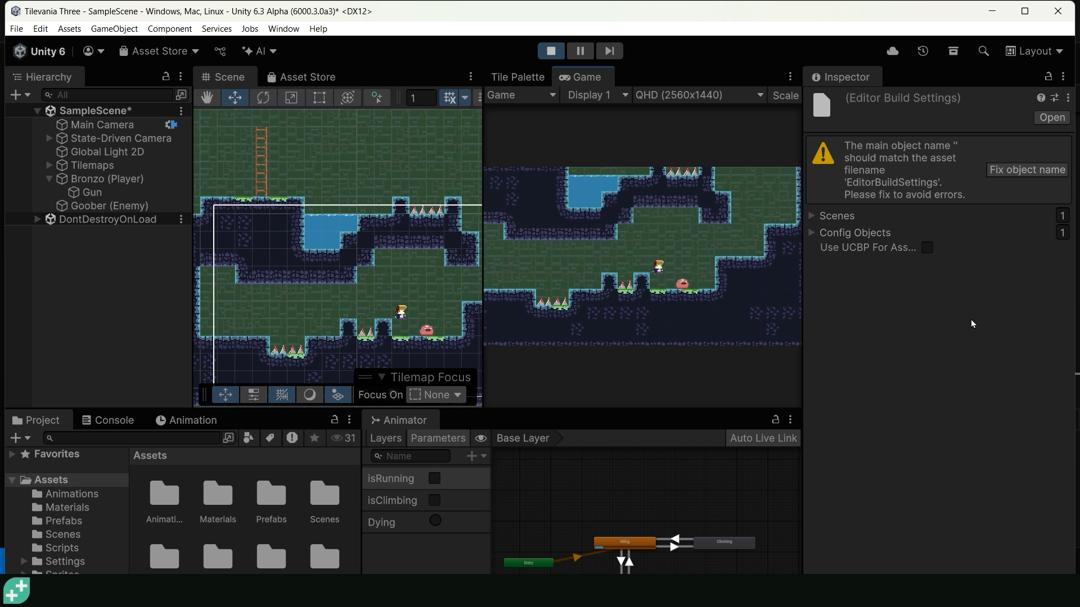This screenshot has height=607, width=1080.
Task: Select the Scale tool
Action: click(x=291, y=96)
